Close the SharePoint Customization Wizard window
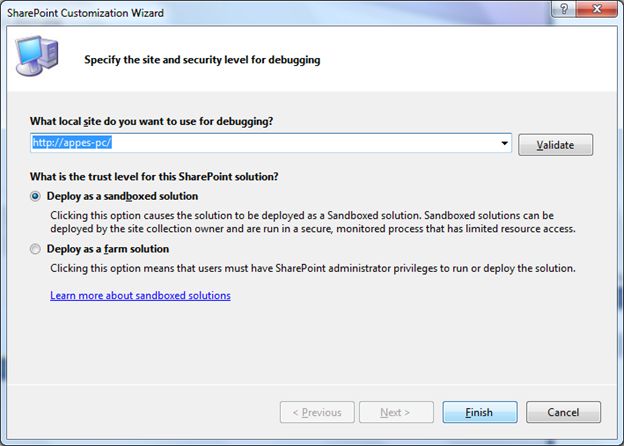The width and height of the screenshot is (624, 446). 597,9
